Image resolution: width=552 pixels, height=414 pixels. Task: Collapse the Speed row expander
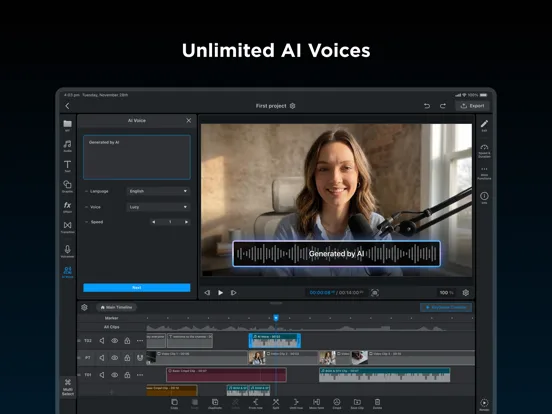[86, 222]
